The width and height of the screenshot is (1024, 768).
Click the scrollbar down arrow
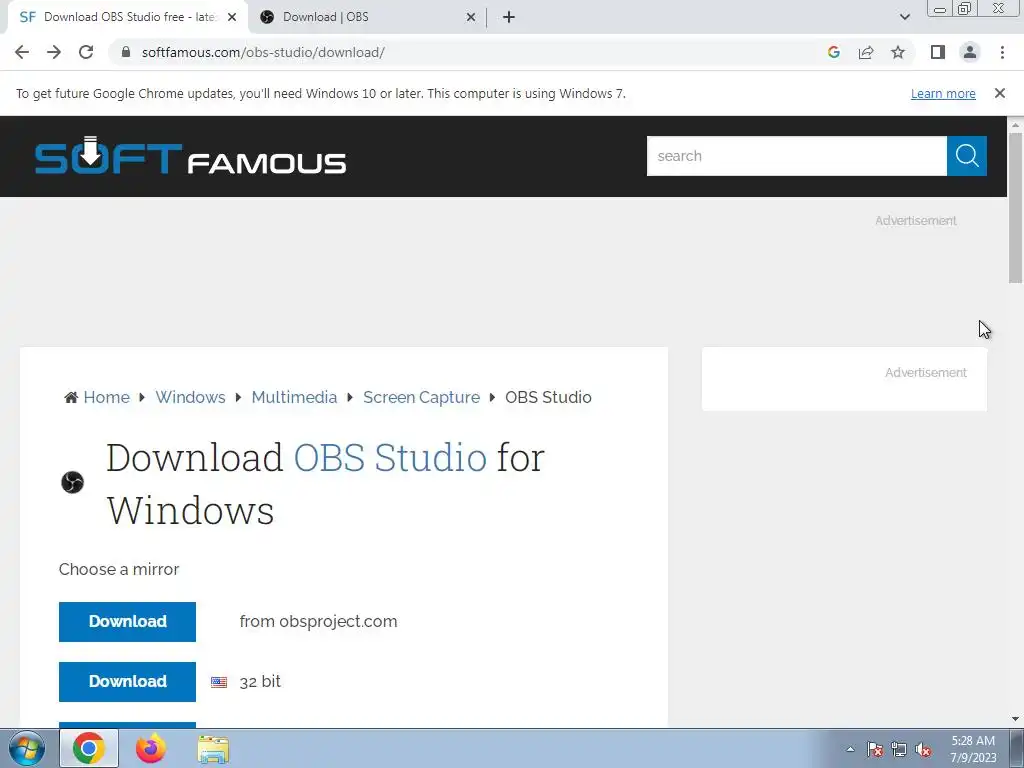1015,719
